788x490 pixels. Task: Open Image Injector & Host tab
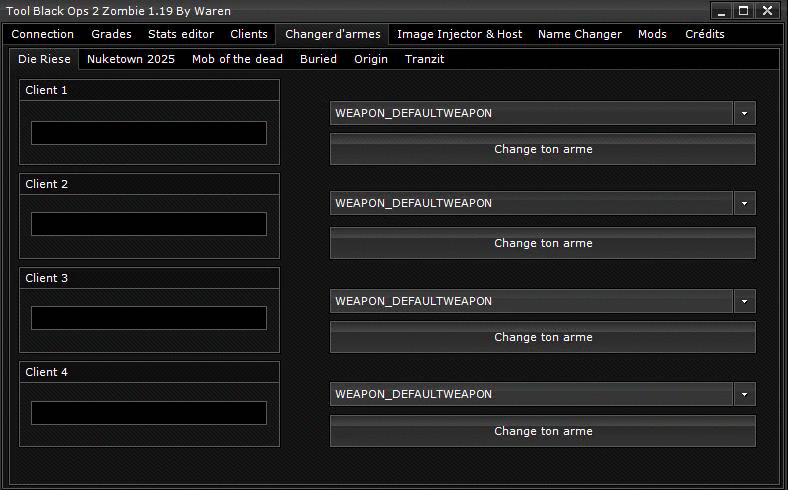pyautogui.click(x=459, y=34)
